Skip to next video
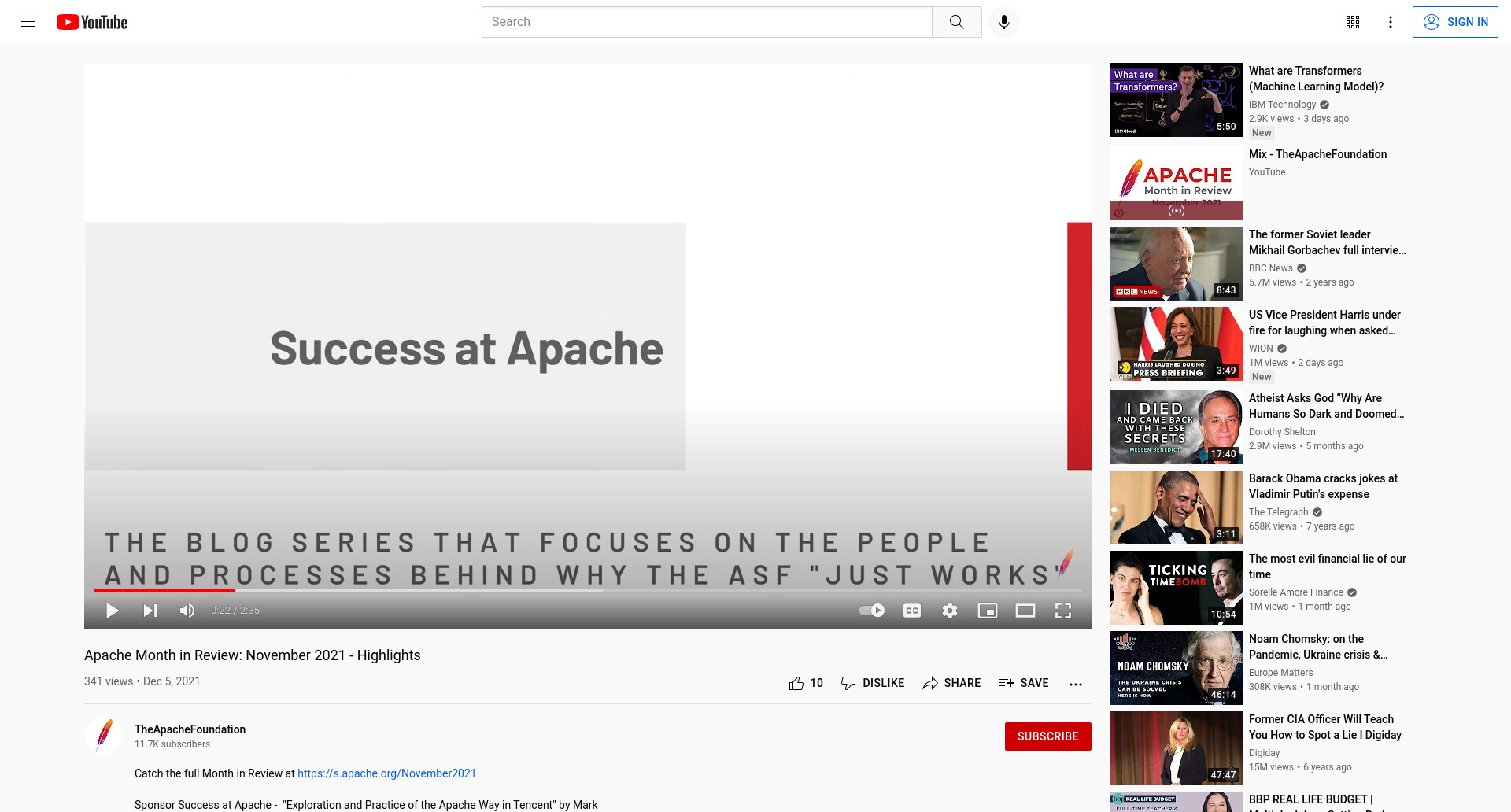The width and height of the screenshot is (1511, 812). point(150,611)
